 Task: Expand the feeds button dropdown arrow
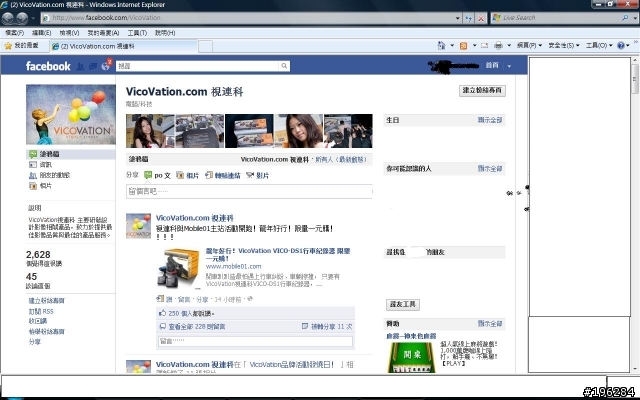coord(474,45)
